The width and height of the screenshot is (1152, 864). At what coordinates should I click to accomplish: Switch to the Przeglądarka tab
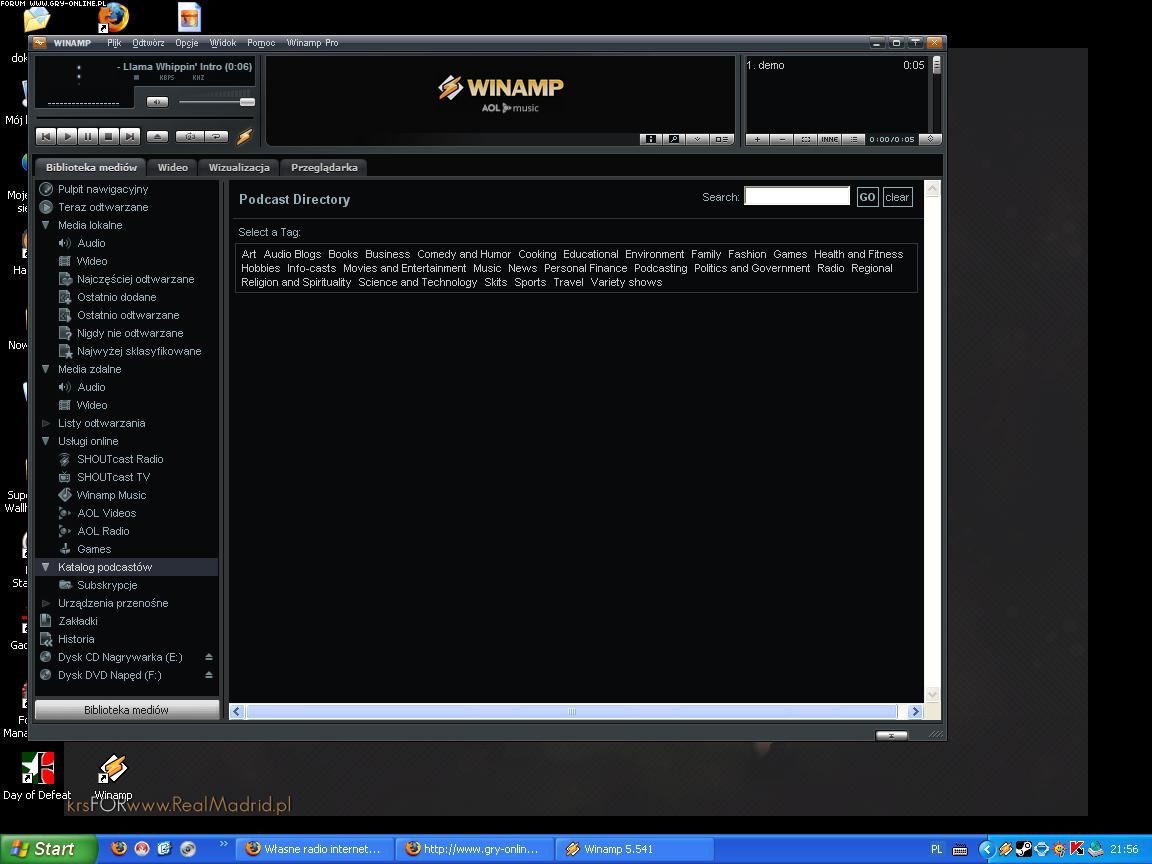(324, 168)
